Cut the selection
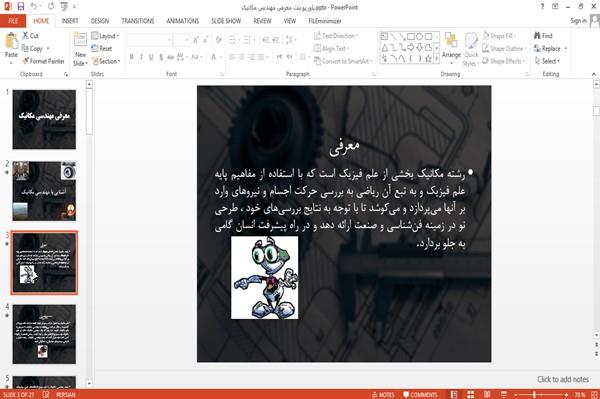600x399 pixels. click(x=30, y=36)
